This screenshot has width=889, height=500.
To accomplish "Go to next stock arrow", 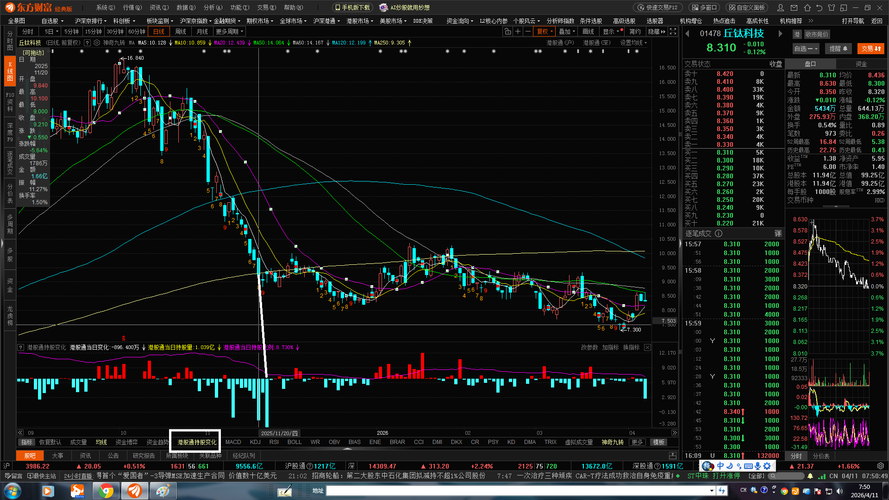I will [x=780, y=33].
